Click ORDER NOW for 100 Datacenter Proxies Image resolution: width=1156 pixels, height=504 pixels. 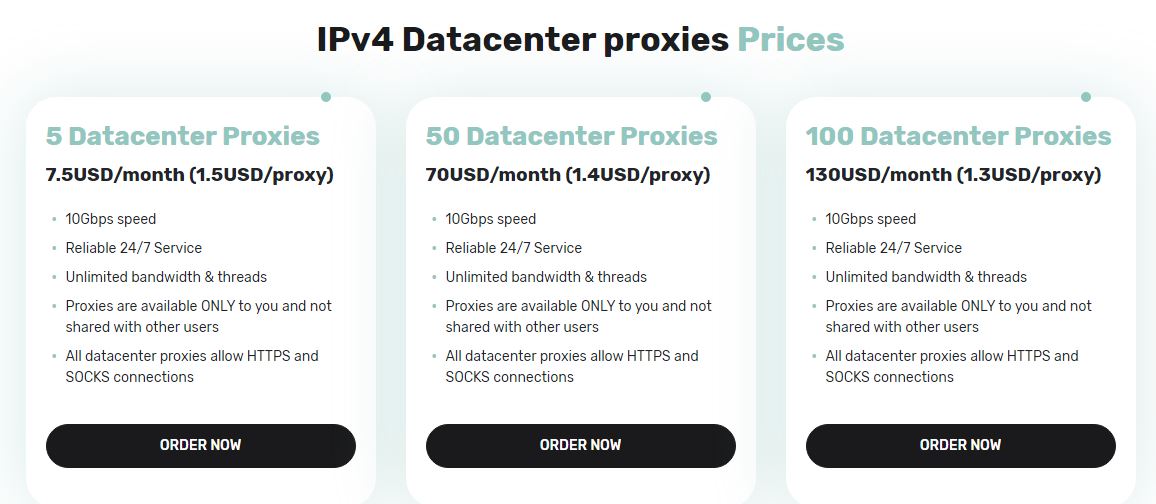pyautogui.click(x=961, y=445)
